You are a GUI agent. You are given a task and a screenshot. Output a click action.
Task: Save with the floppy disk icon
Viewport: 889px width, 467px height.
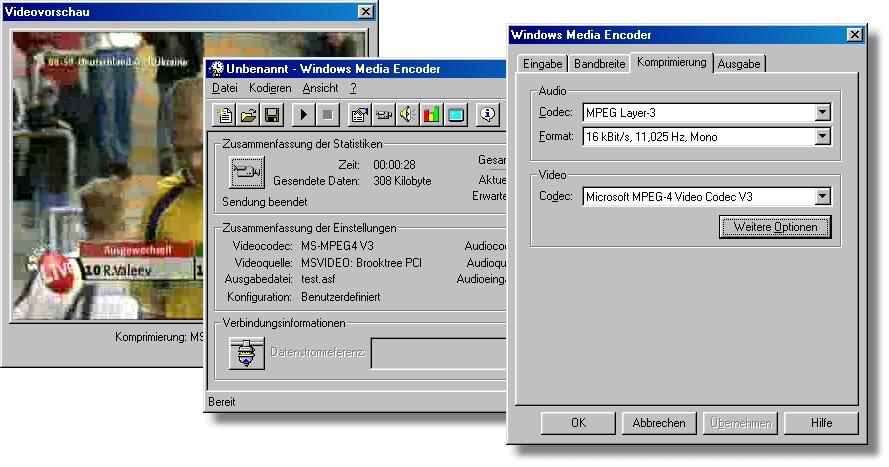coord(272,115)
